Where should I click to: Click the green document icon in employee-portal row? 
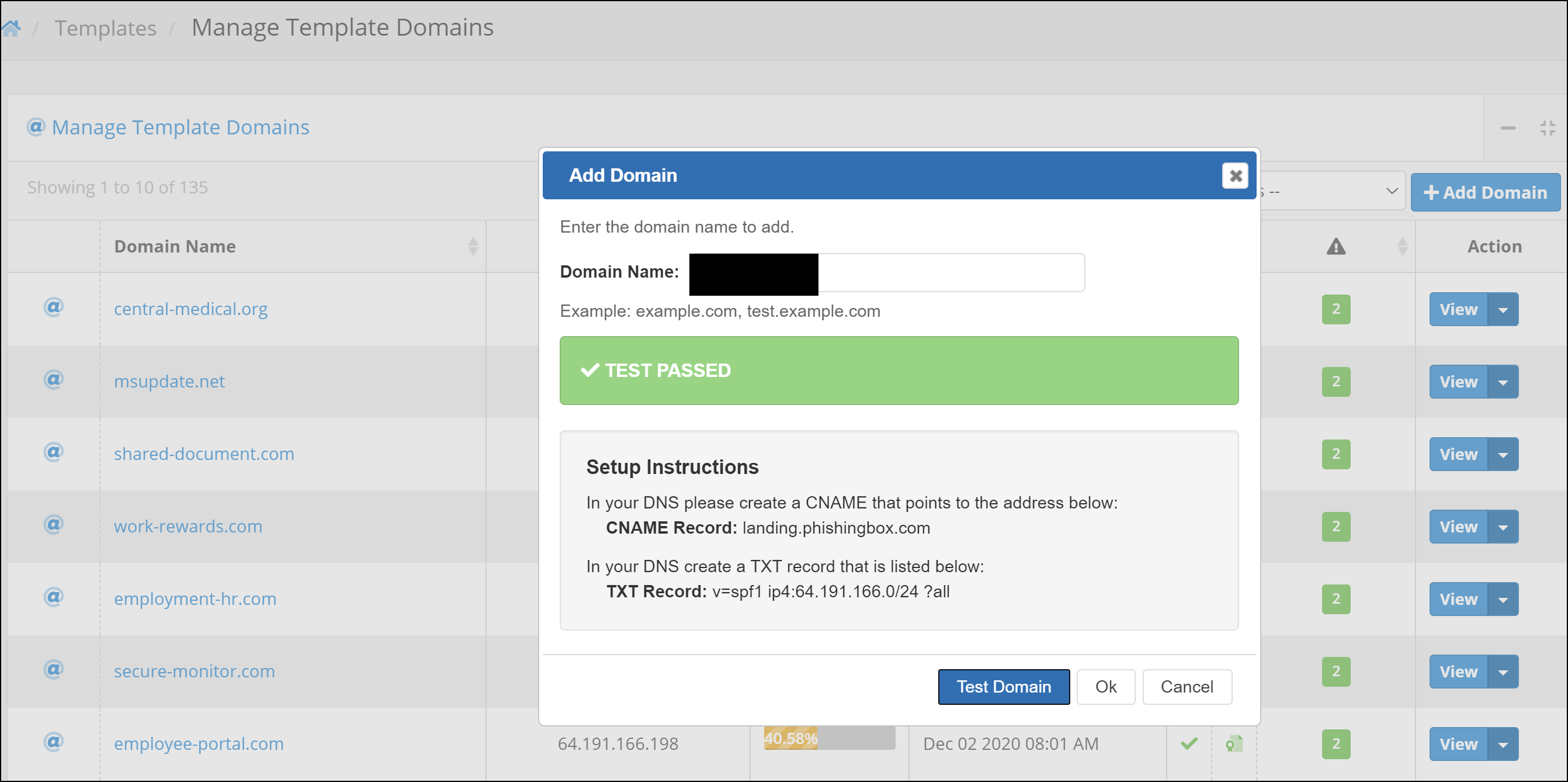coord(1234,743)
